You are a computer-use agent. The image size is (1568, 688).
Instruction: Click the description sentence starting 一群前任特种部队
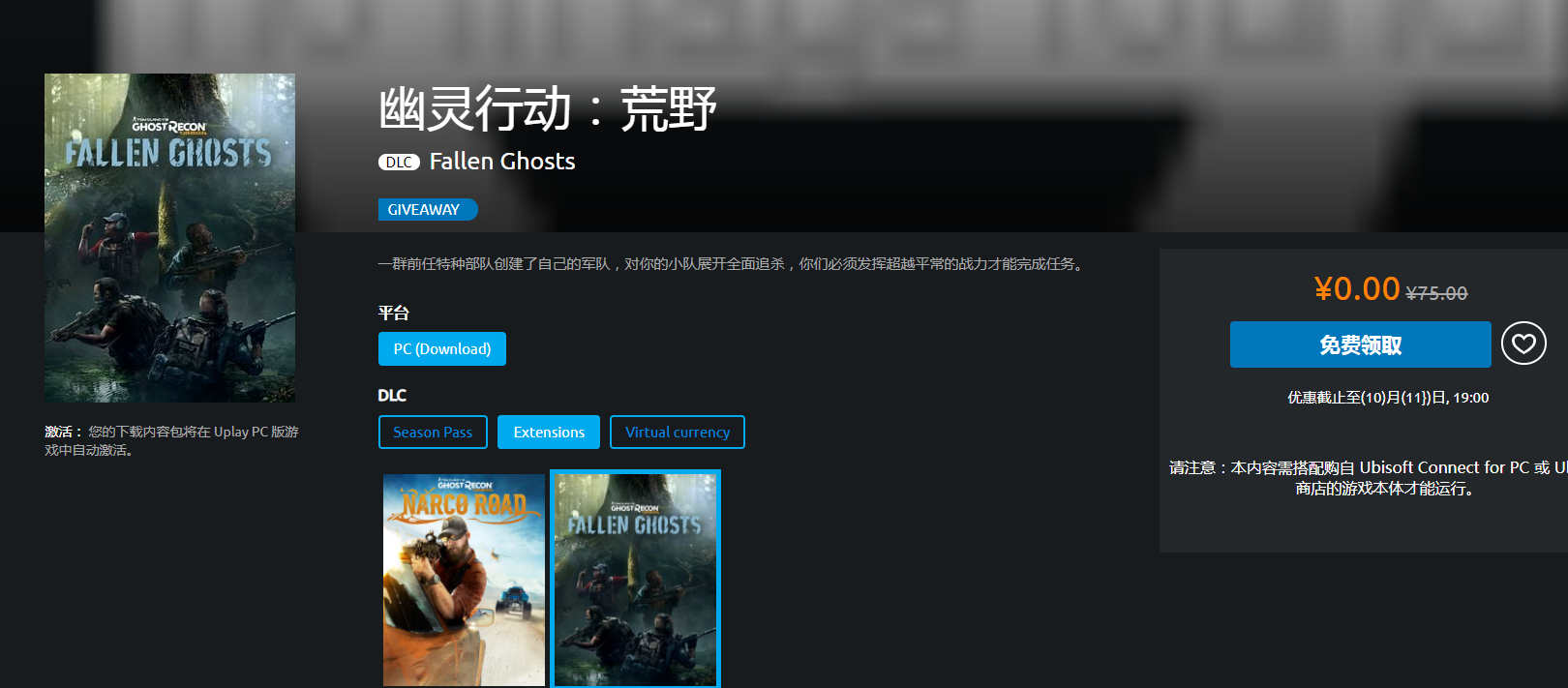(x=733, y=264)
